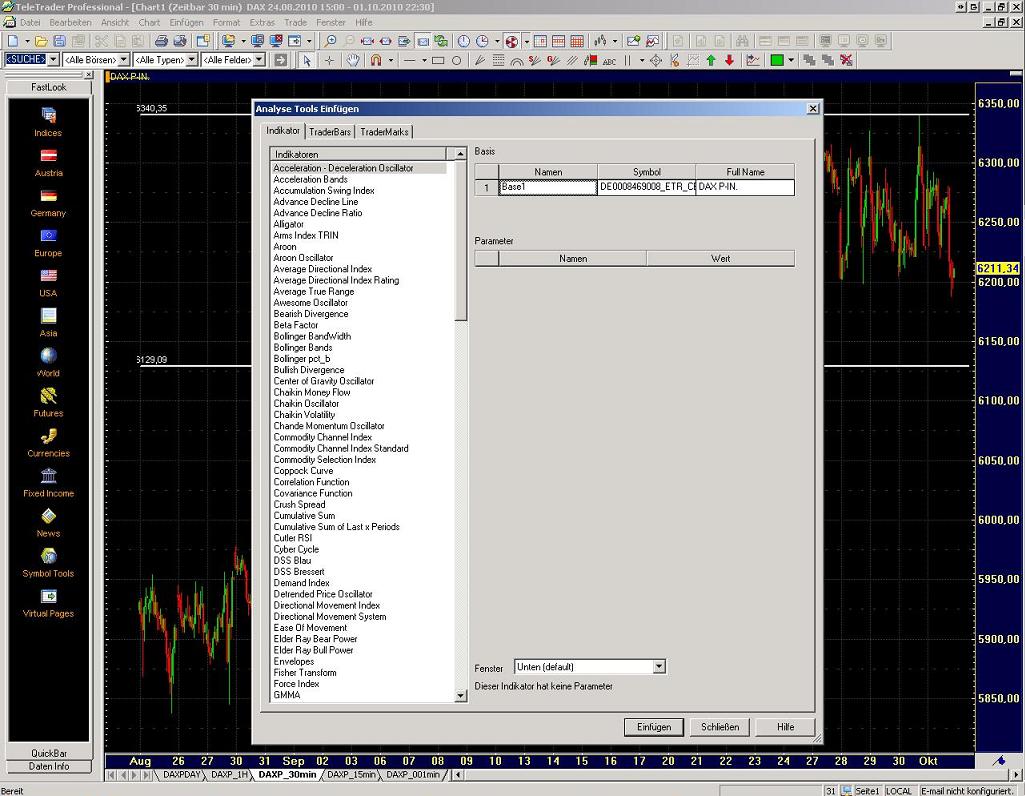This screenshot has width=1025, height=796.
Task: Open the Datei menu
Action: (29, 22)
